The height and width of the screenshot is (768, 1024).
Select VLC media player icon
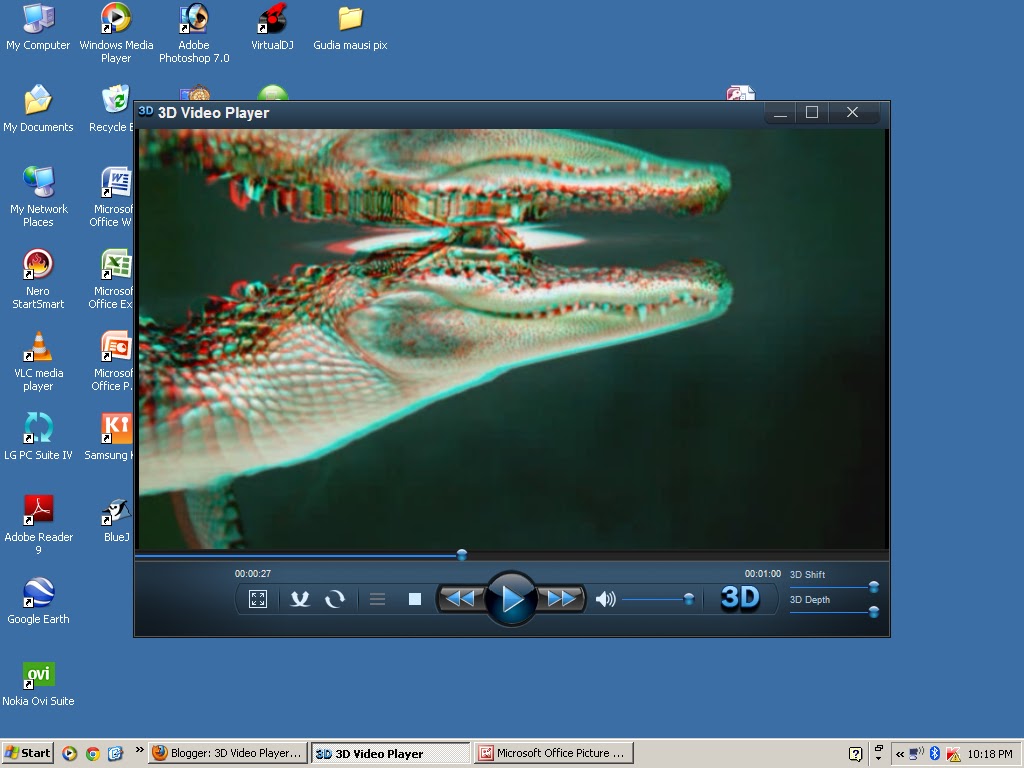[39, 361]
